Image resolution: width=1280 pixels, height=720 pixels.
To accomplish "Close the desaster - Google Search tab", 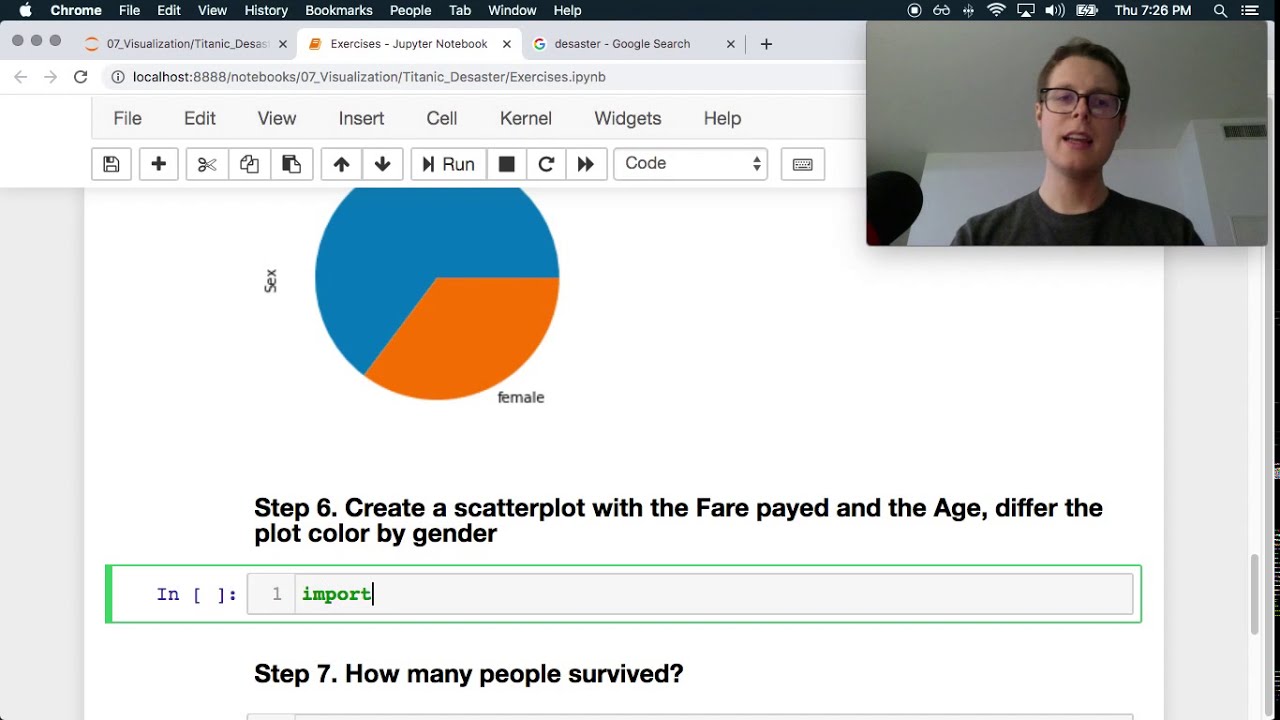I will (731, 44).
